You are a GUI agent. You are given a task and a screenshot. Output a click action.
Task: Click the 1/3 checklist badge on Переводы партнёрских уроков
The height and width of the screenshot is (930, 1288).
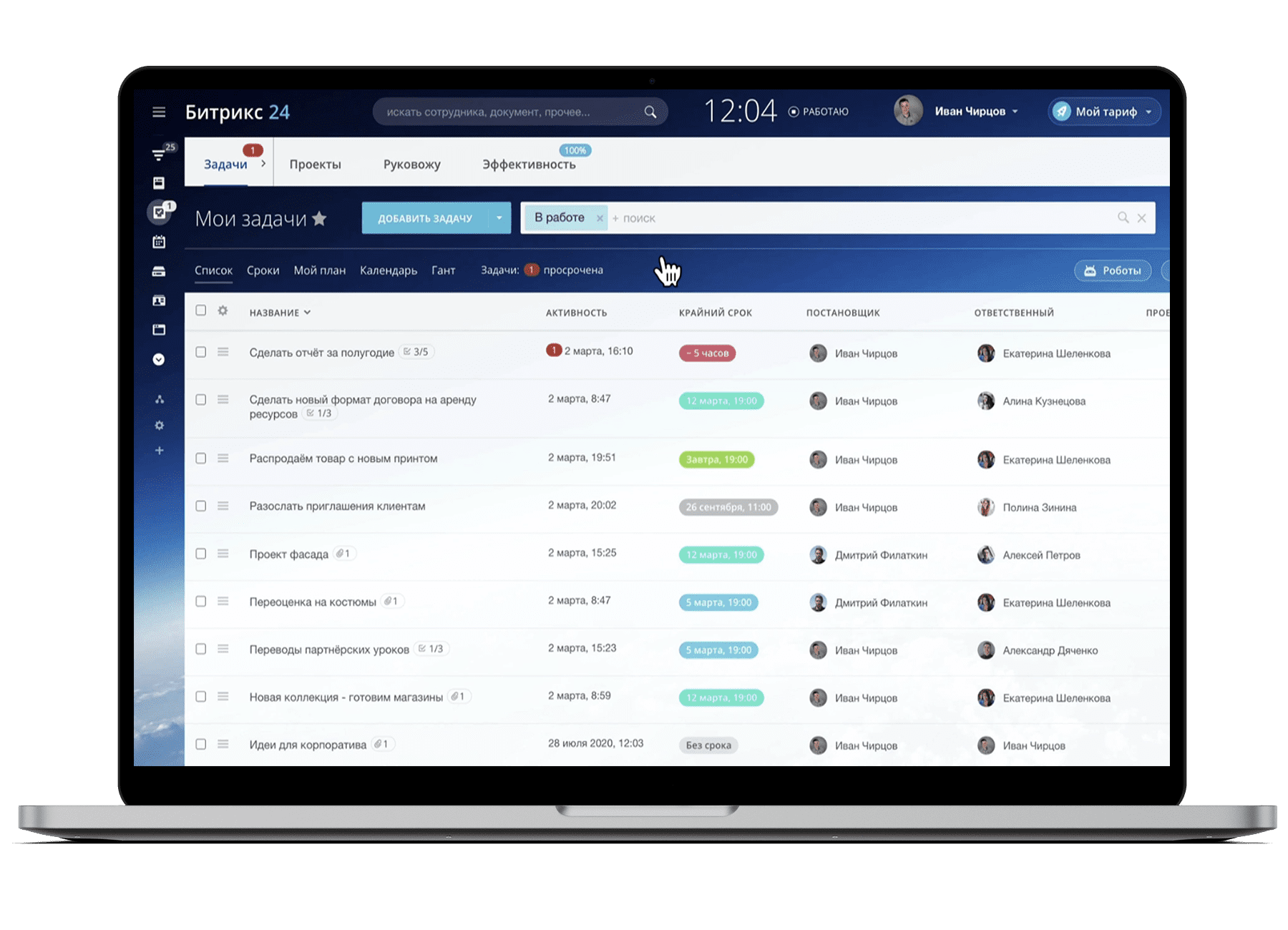(x=431, y=649)
